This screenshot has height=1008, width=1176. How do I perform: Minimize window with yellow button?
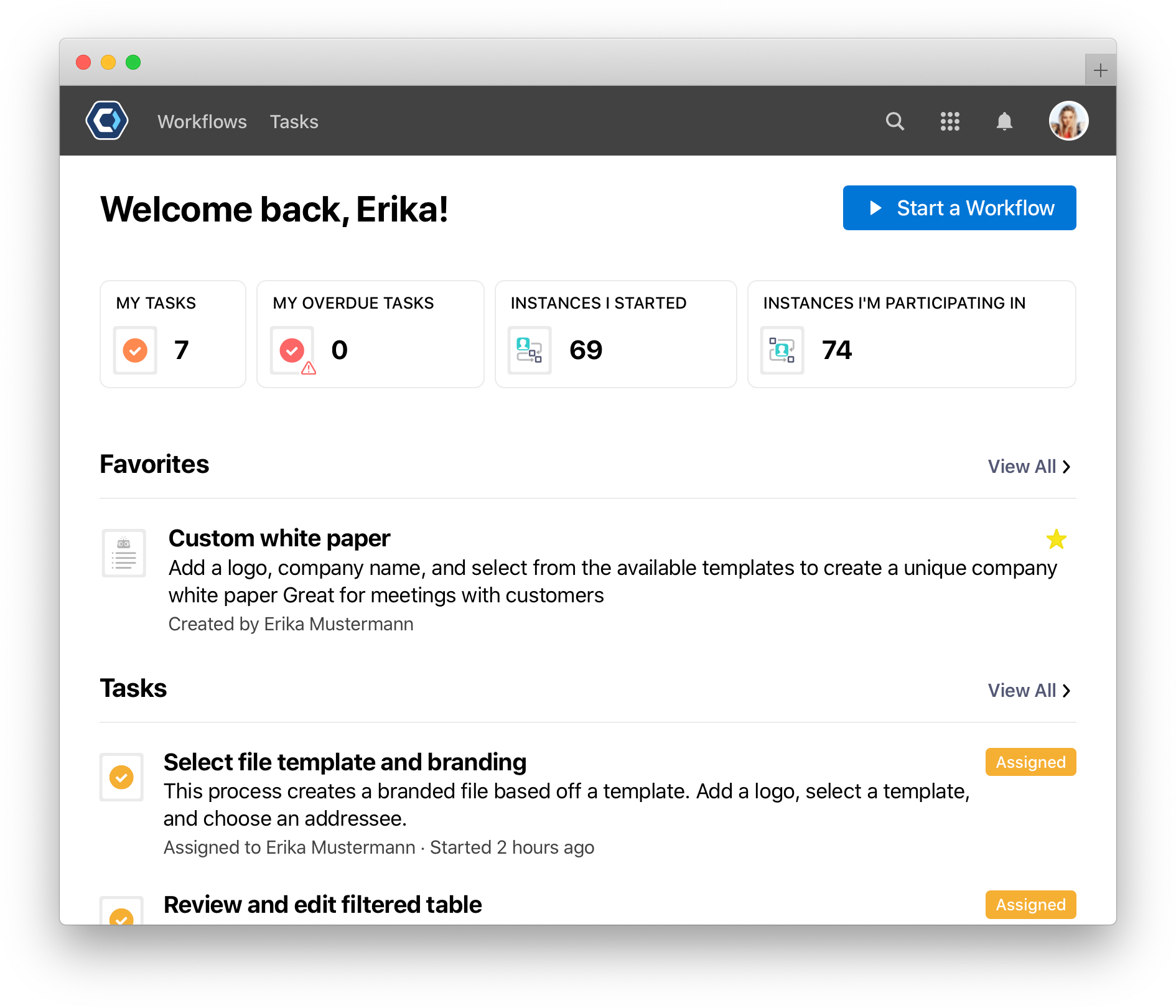point(108,62)
